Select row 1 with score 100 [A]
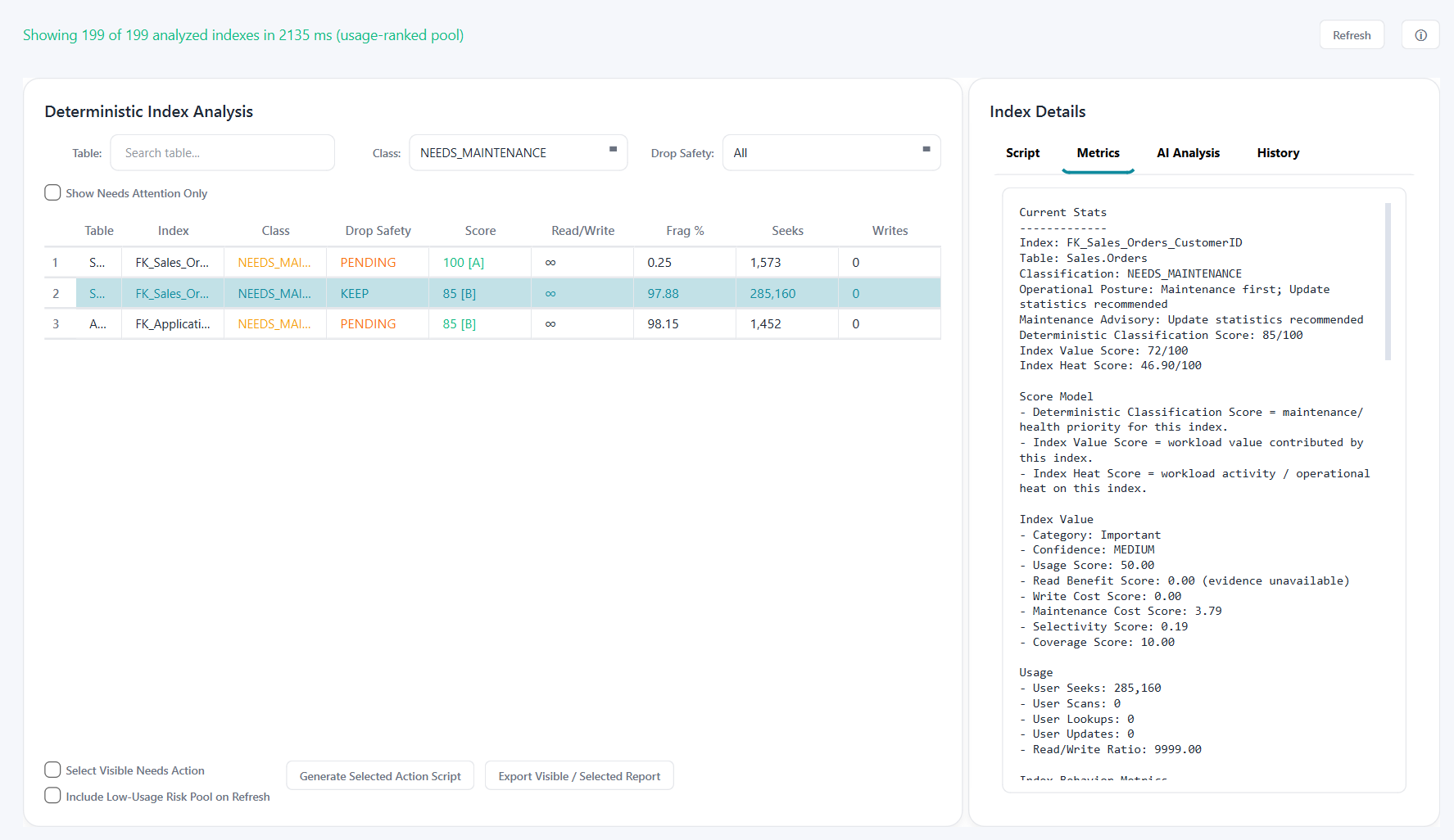 tap(492, 263)
